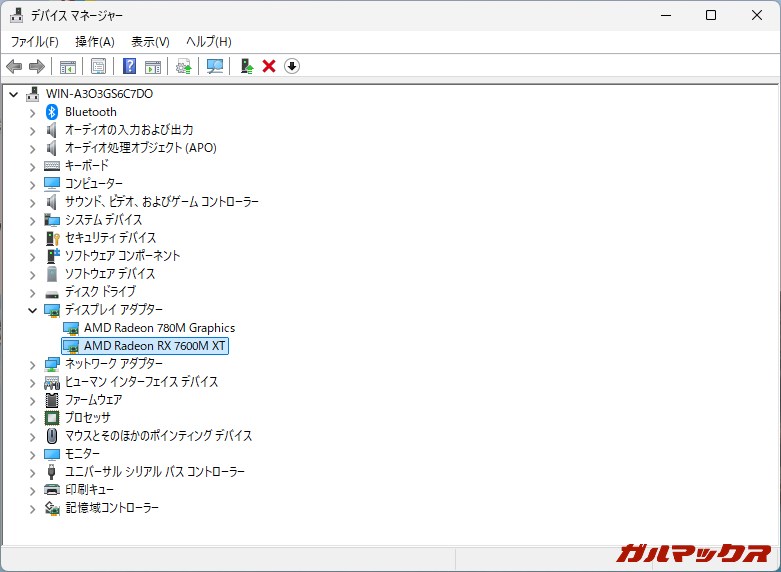Screen dimensions: 781x572
Task: Expand the モニター category chevron
Action: tap(32, 455)
